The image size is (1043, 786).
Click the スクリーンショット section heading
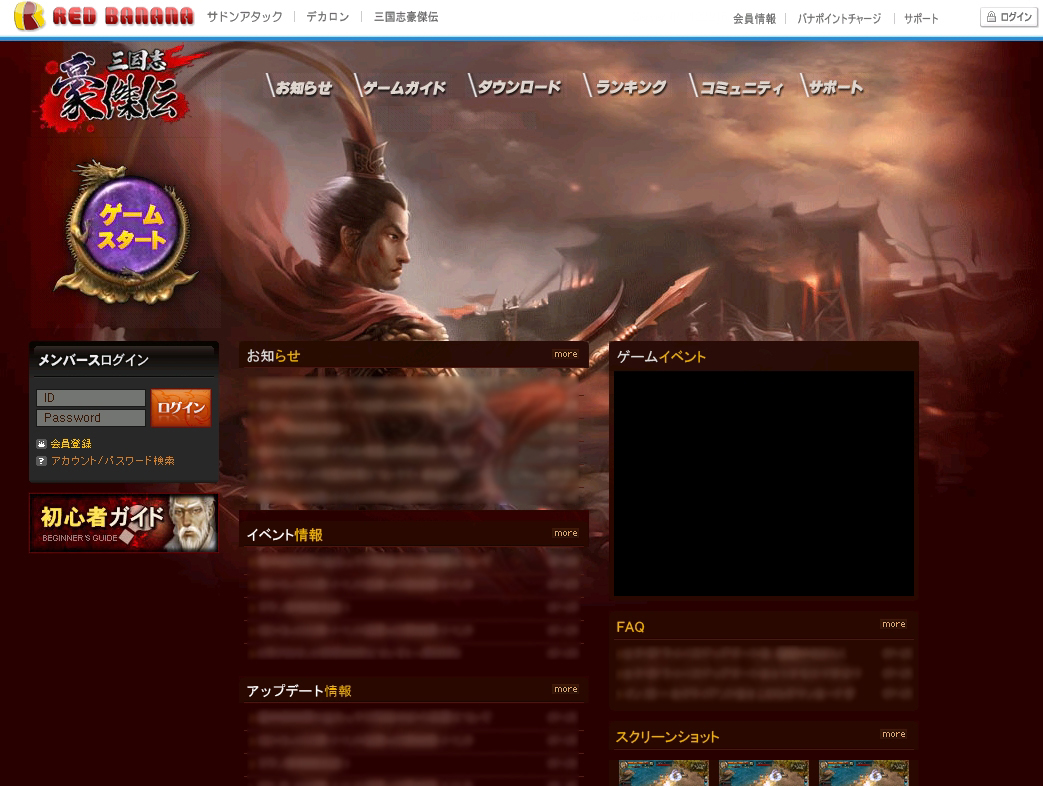coord(668,737)
